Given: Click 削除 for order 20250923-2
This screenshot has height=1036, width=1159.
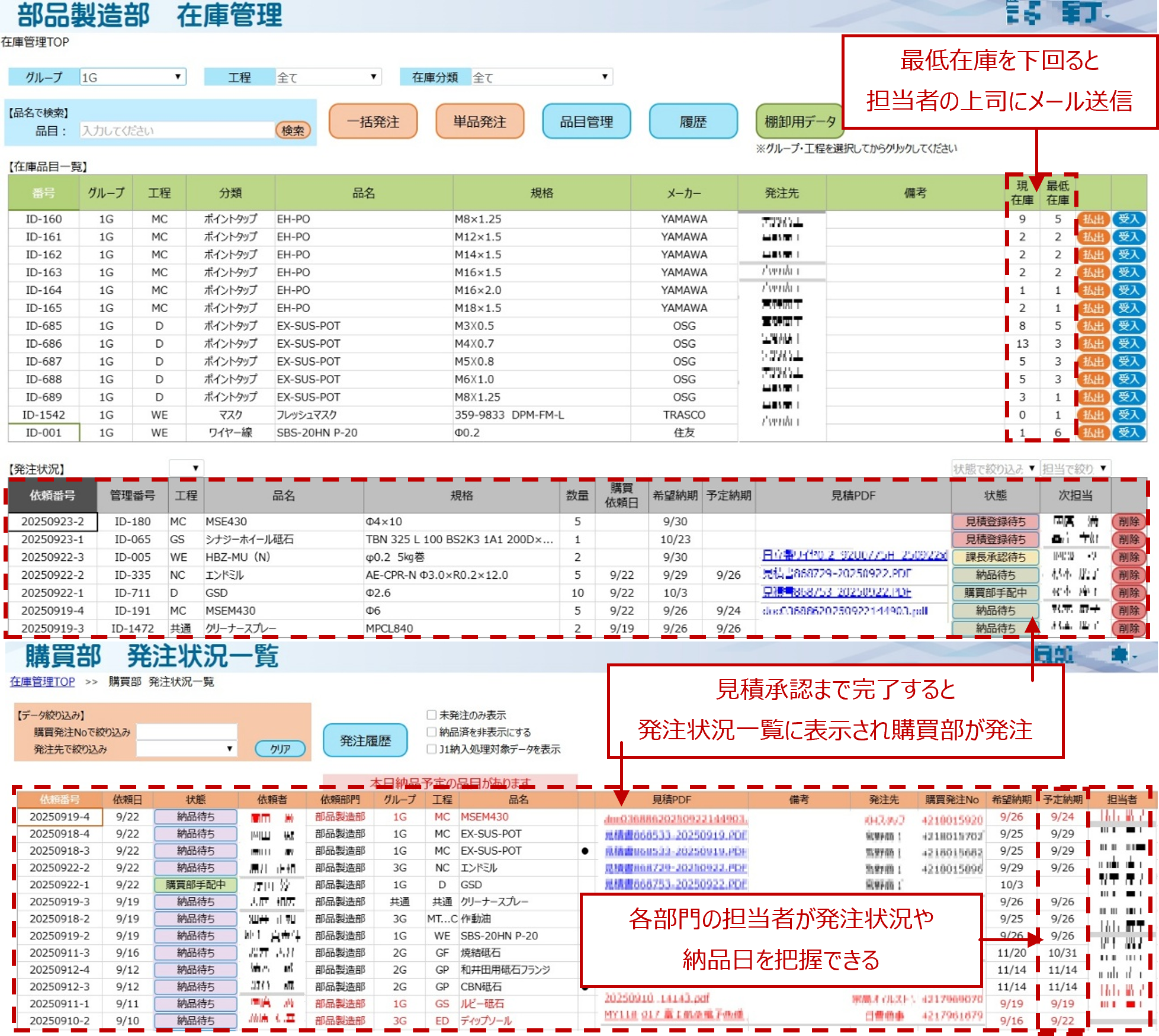Looking at the screenshot, I should (x=1129, y=522).
